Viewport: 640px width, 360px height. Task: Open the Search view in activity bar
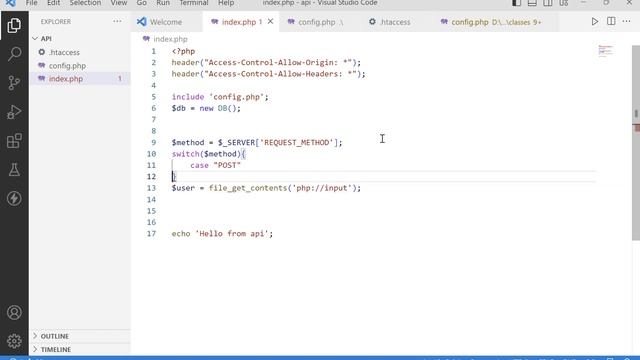point(14,53)
